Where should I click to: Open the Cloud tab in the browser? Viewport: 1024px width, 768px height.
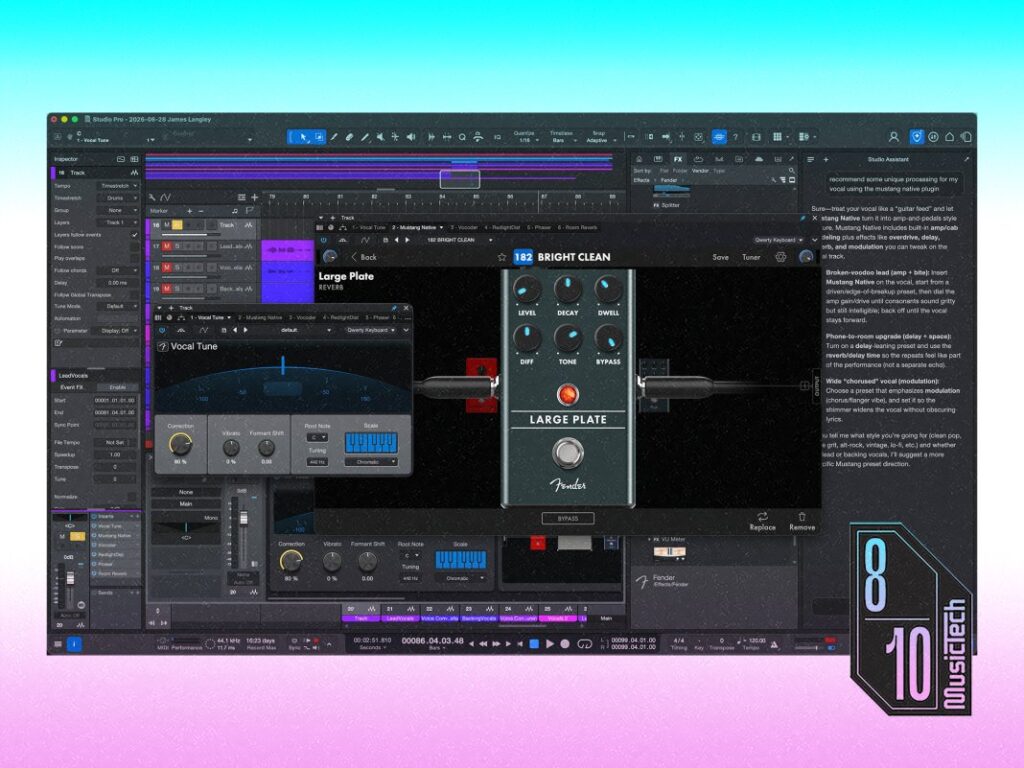tap(758, 159)
